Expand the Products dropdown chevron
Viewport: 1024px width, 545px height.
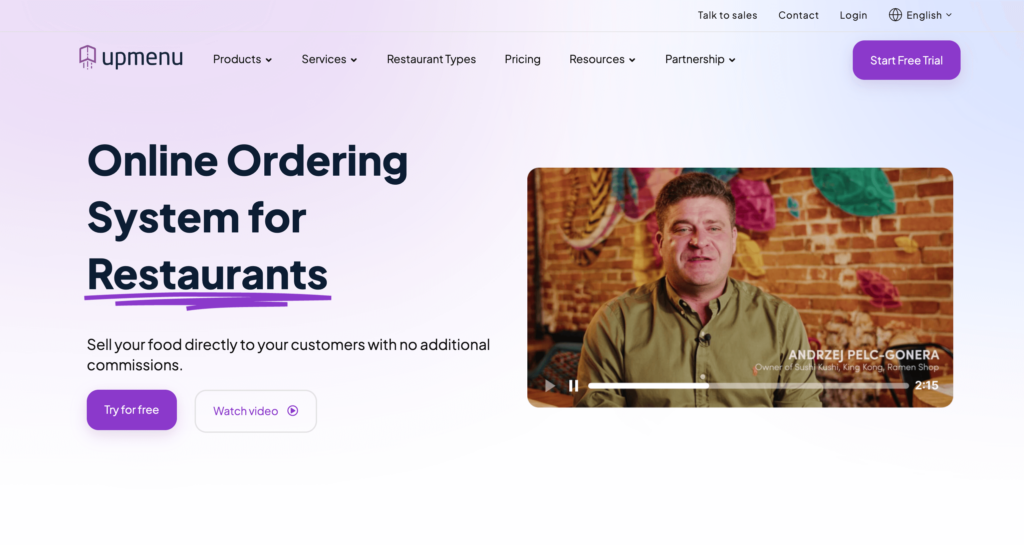(268, 60)
